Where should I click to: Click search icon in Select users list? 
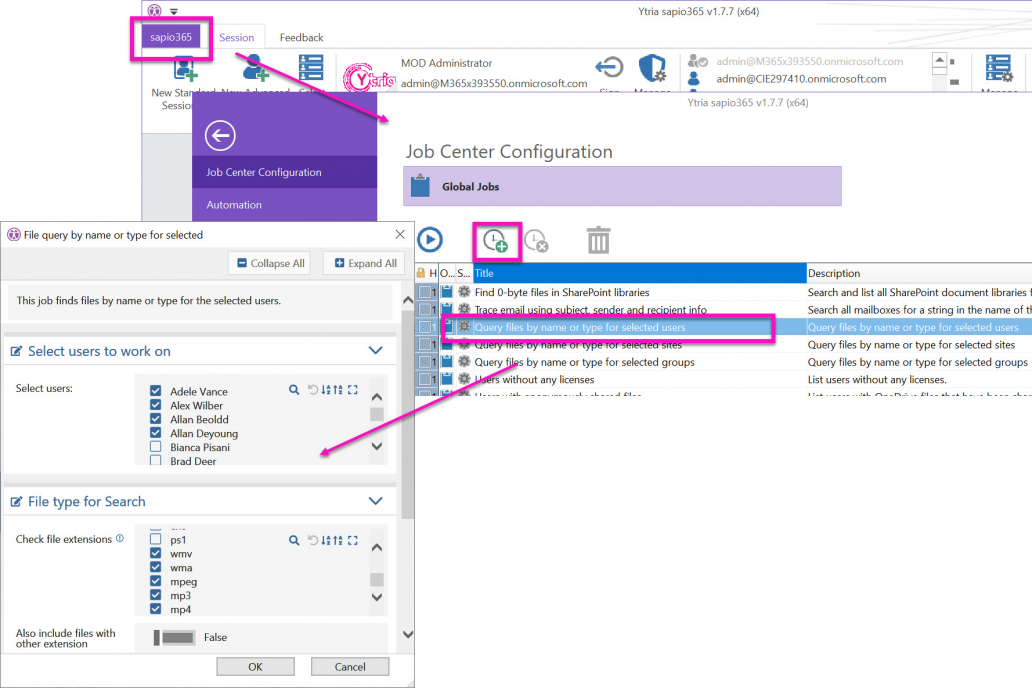pos(294,390)
